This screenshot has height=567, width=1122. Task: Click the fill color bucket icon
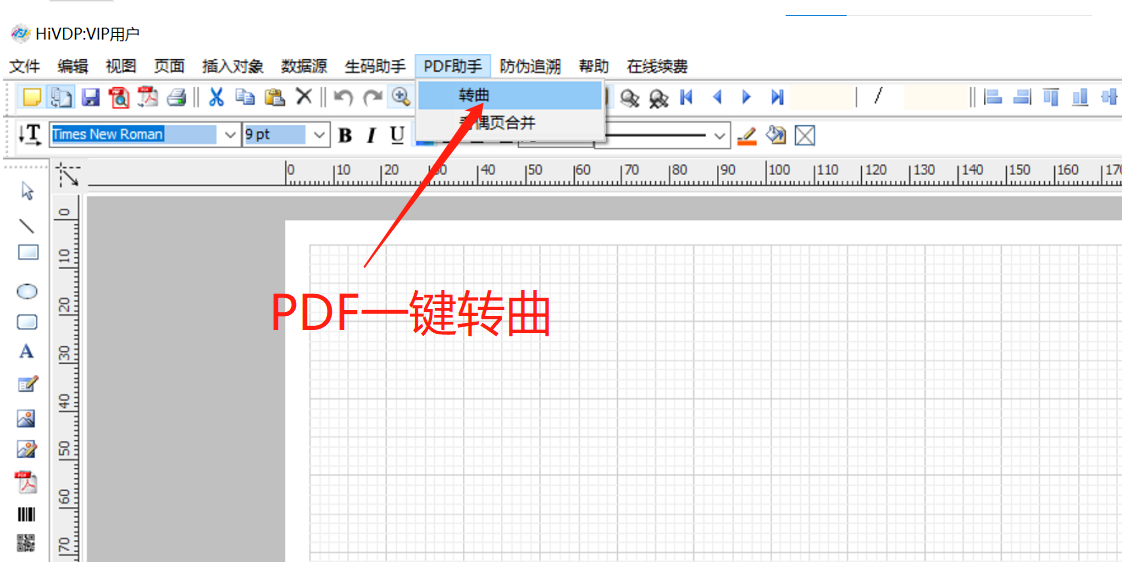[776, 135]
